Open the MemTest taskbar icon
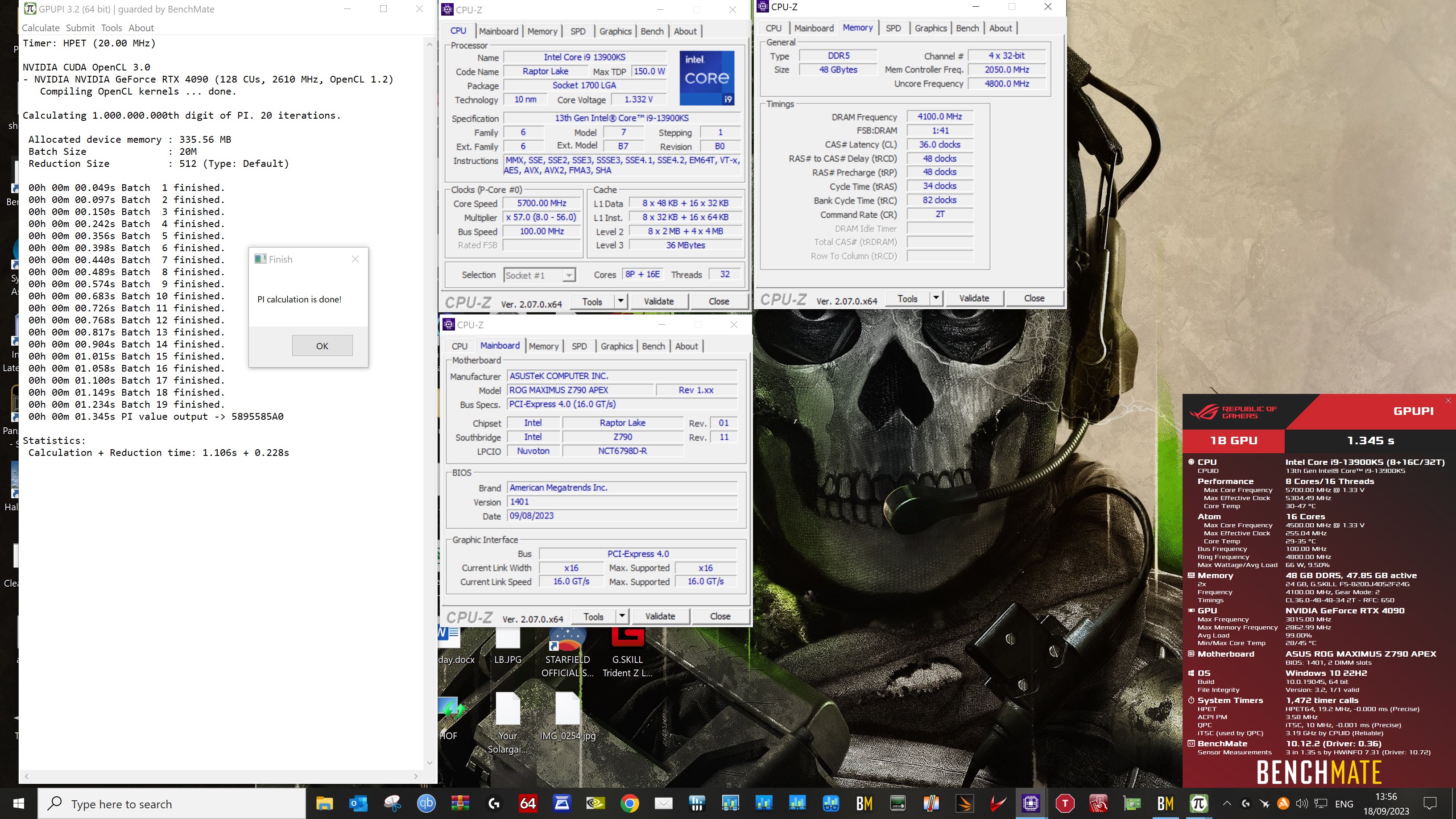Screen dimensions: 1456x819 click(898, 803)
